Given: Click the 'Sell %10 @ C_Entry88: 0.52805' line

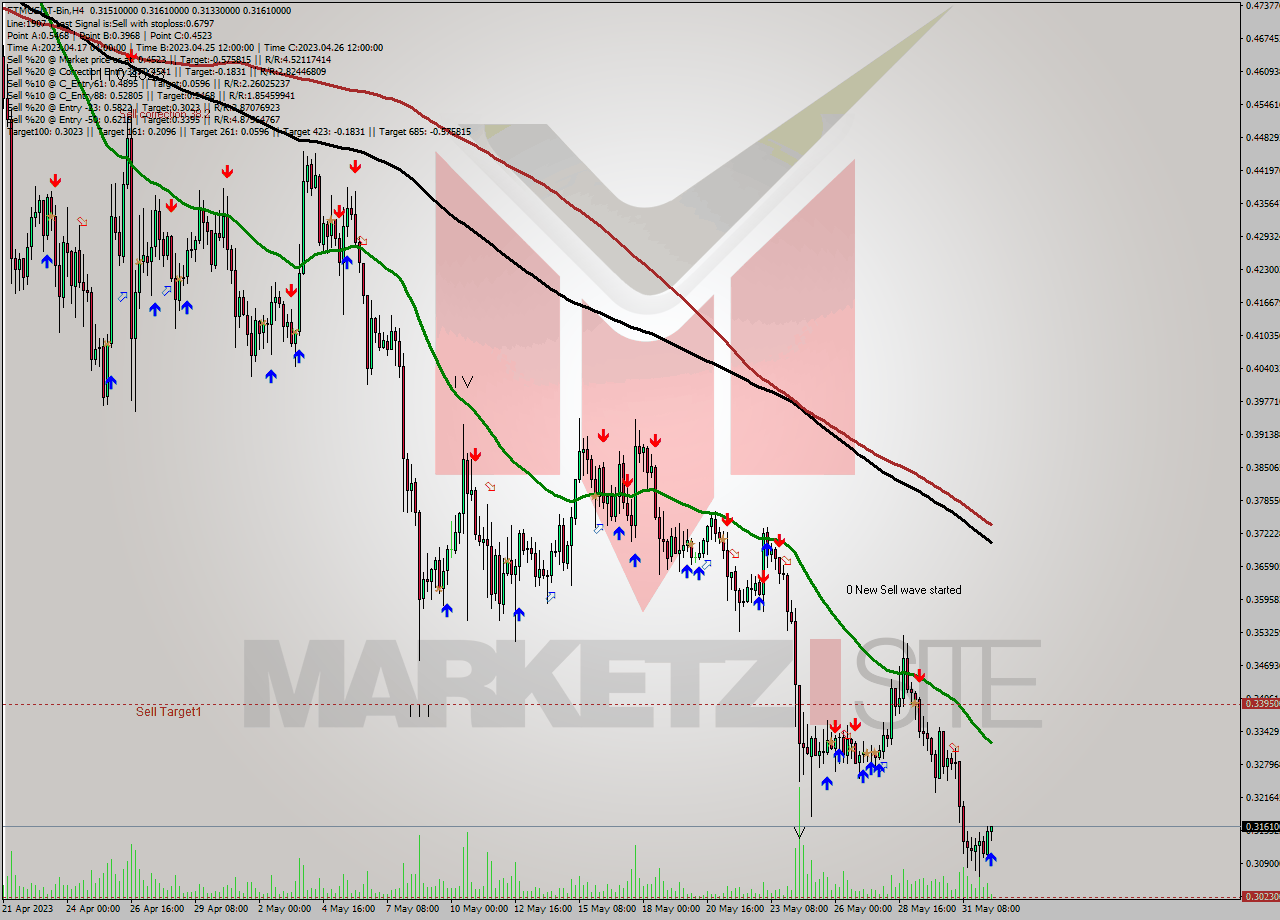Looking at the screenshot, I should coord(150,96).
